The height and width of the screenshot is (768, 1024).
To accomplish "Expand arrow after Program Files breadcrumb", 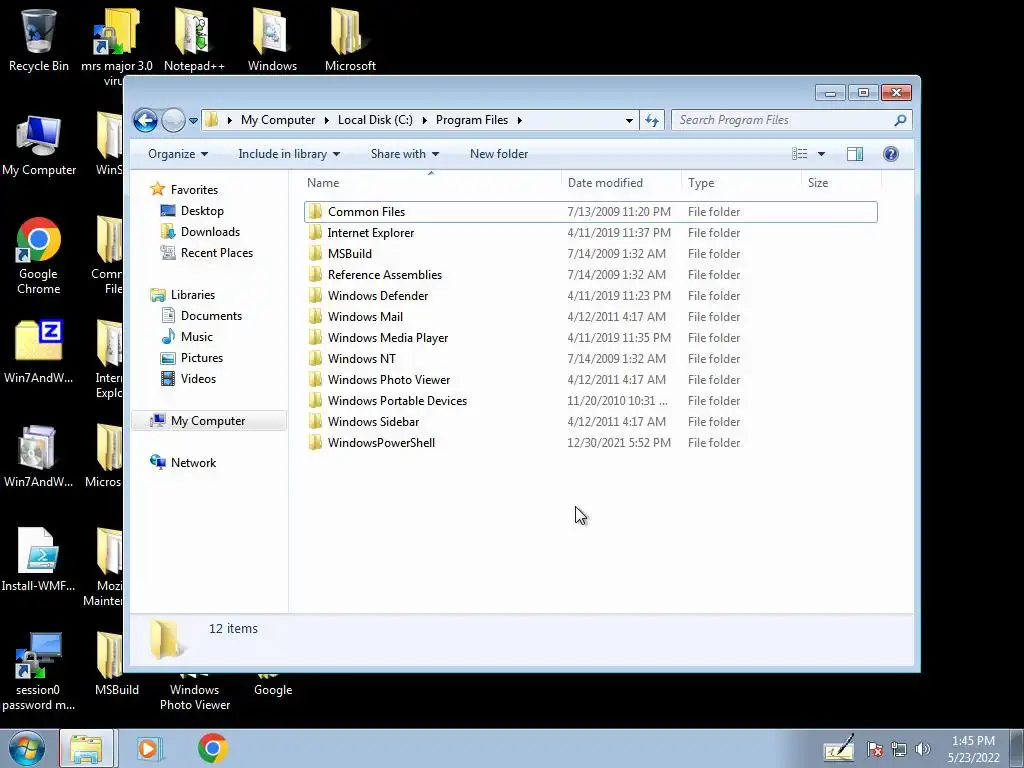I will coord(520,120).
